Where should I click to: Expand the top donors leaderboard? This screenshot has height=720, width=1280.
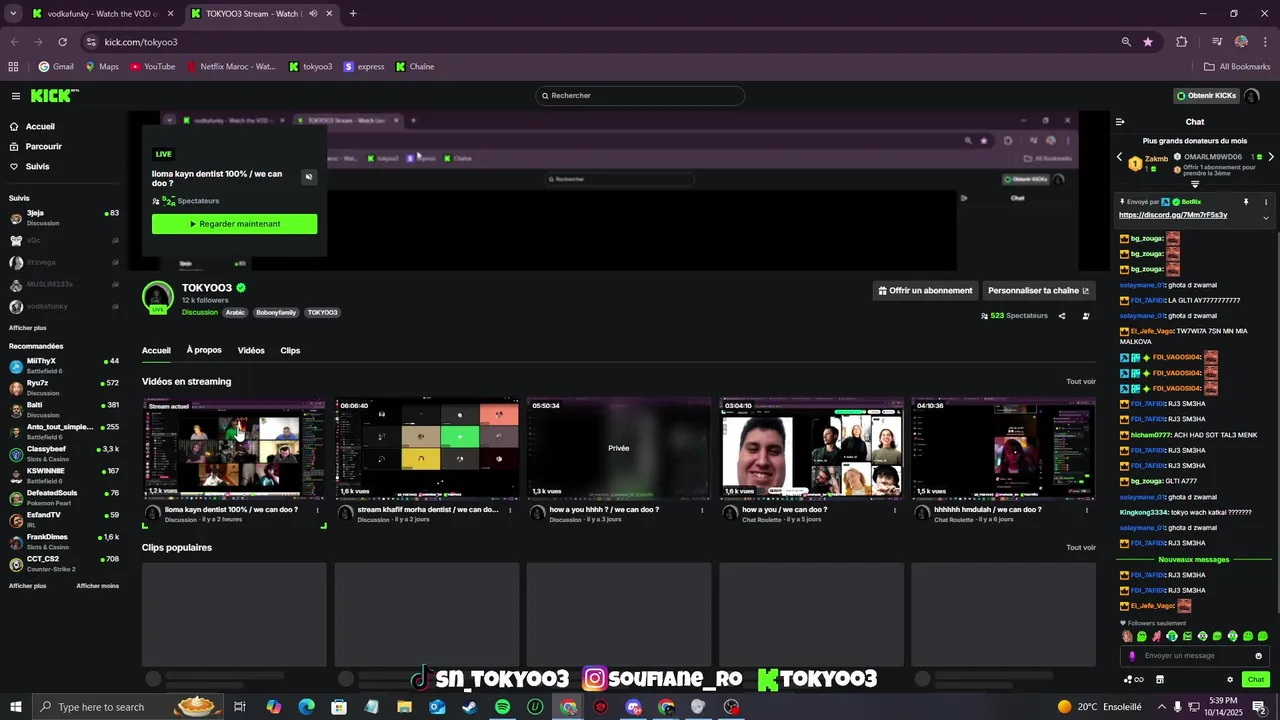point(1195,185)
